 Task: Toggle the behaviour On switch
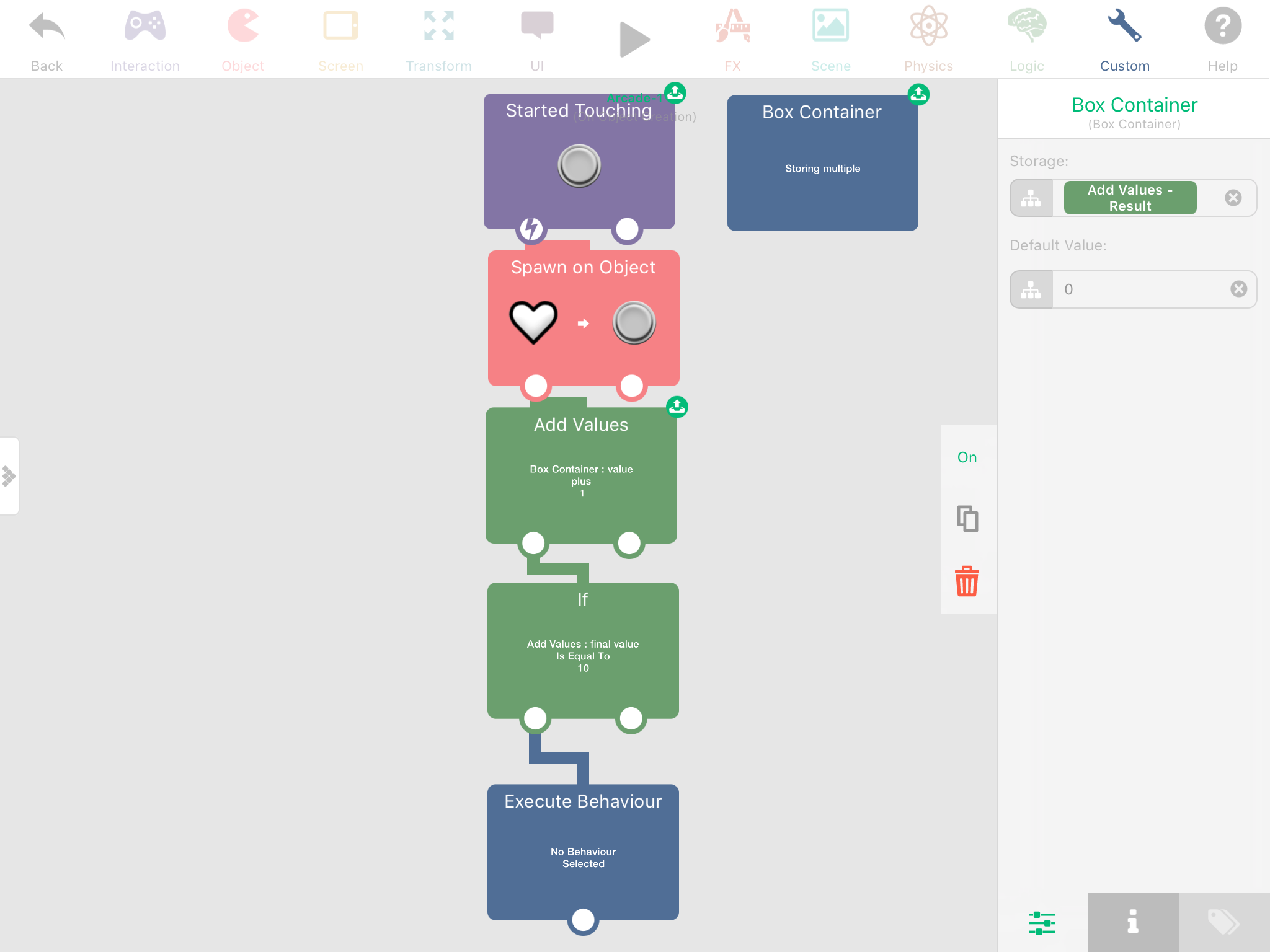click(967, 457)
